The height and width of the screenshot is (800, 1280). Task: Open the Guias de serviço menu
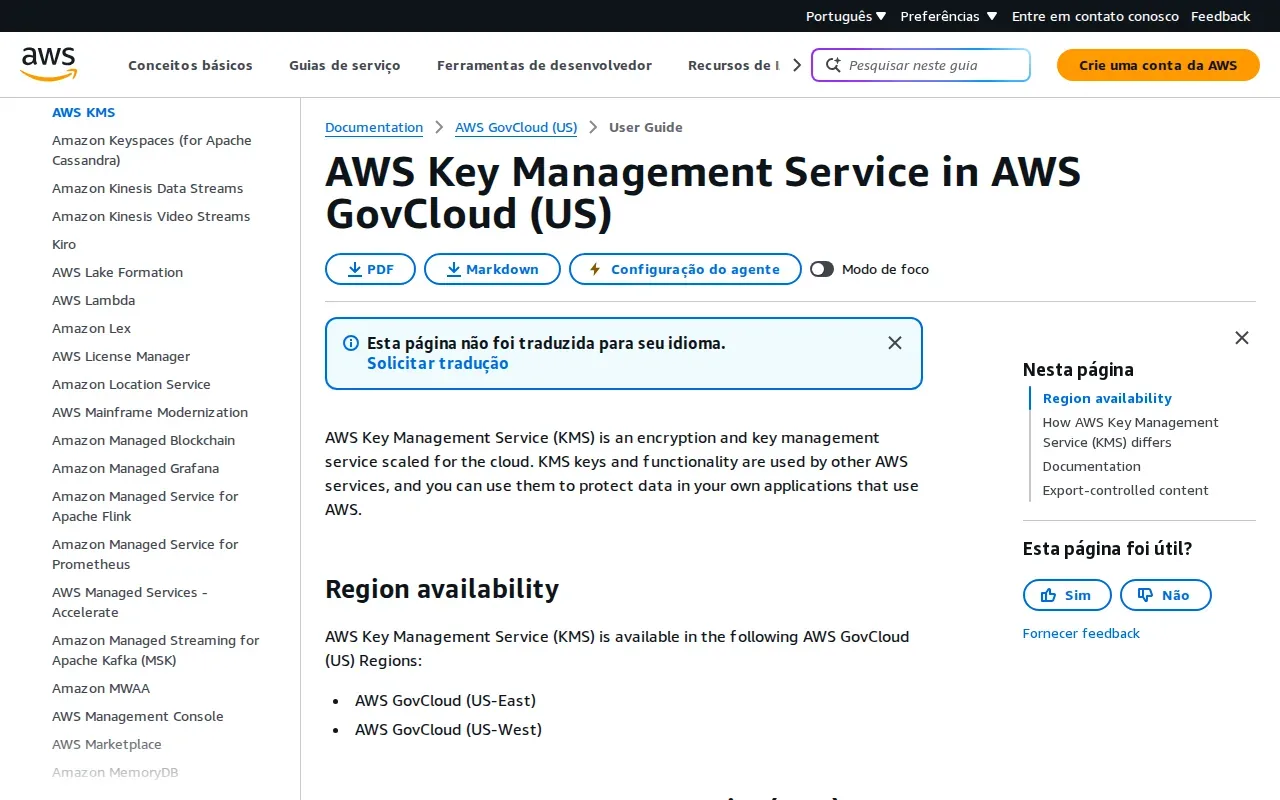tap(345, 65)
